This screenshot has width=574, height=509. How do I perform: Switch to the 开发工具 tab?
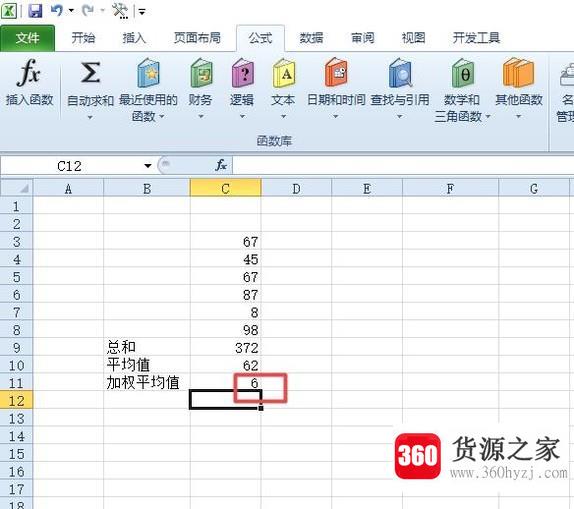[x=476, y=38]
